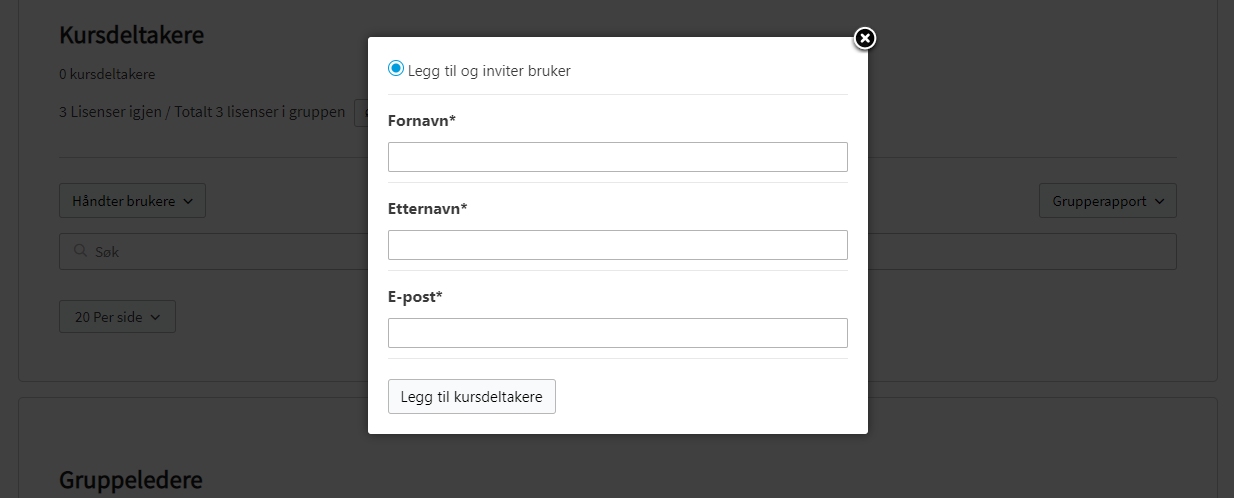1234x498 pixels.
Task: Expand the "Grupperapport" dropdown menu
Action: pos(1107,201)
